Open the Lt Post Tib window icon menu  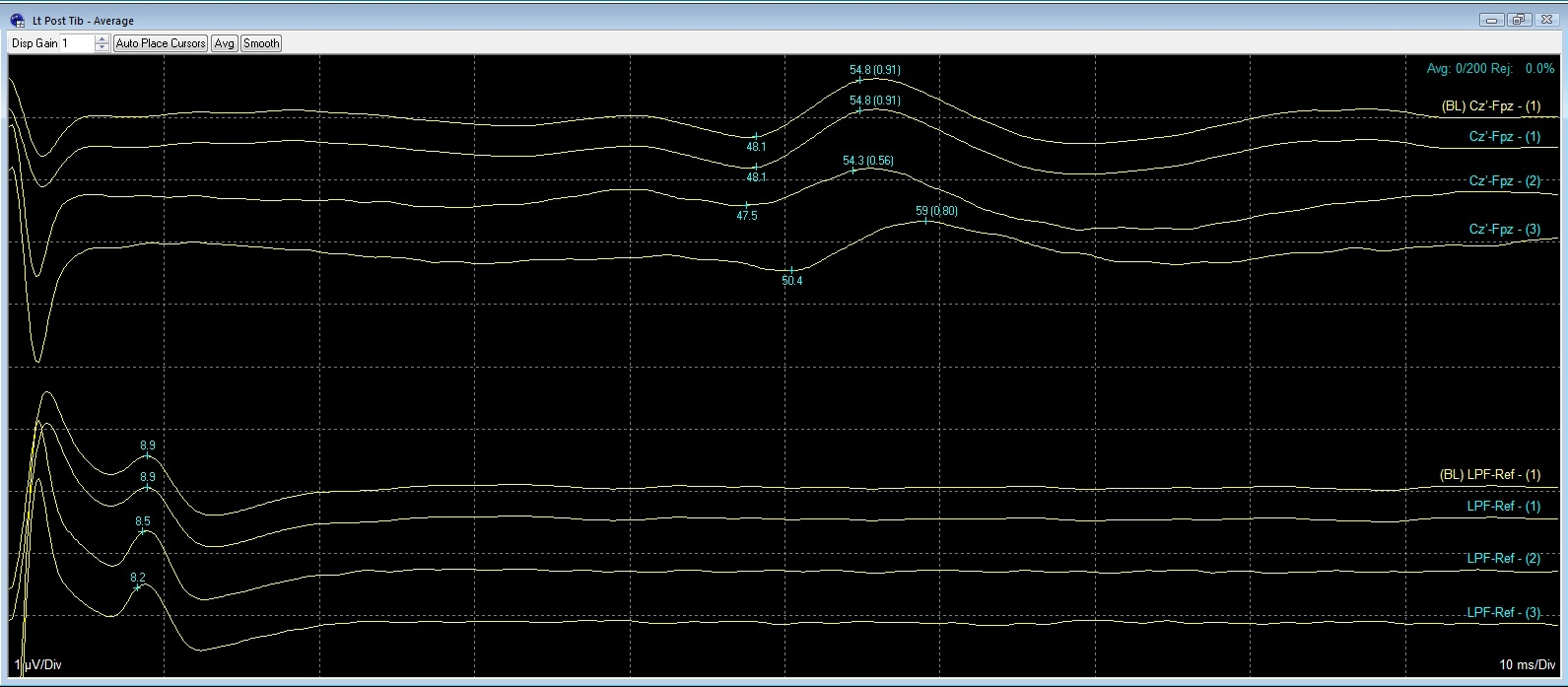(17, 21)
